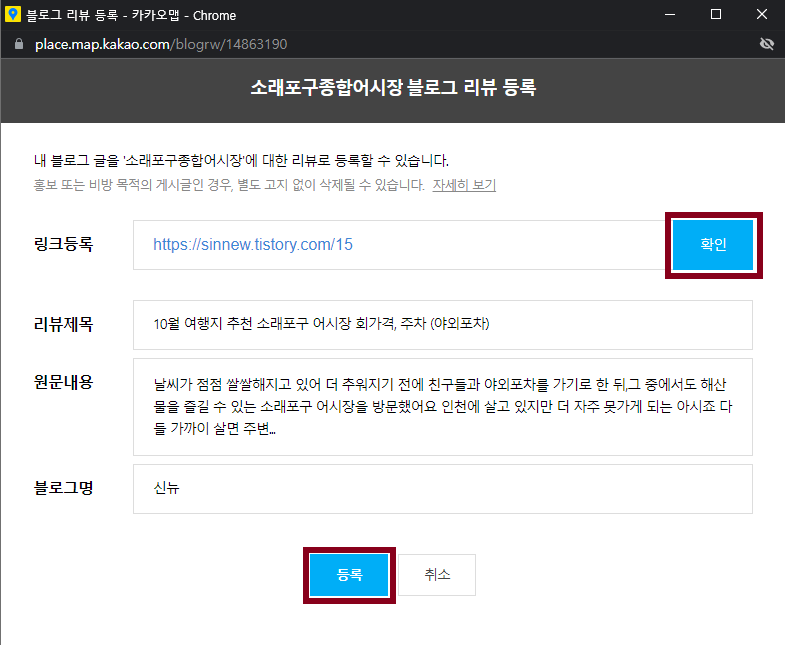Click the KakaoMap favicon in title bar

pos(13,15)
